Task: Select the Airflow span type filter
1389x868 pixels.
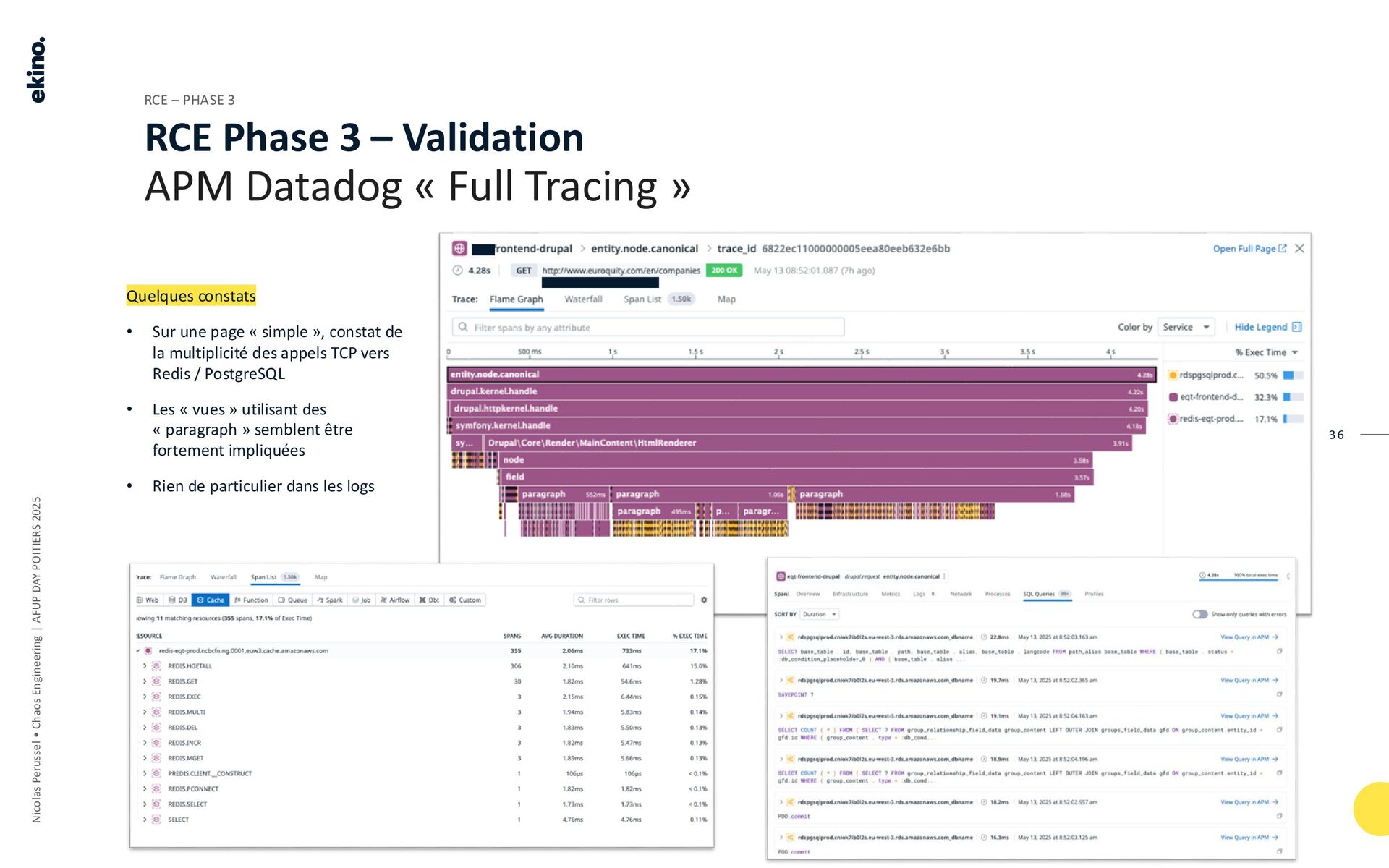Action: tap(395, 600)
